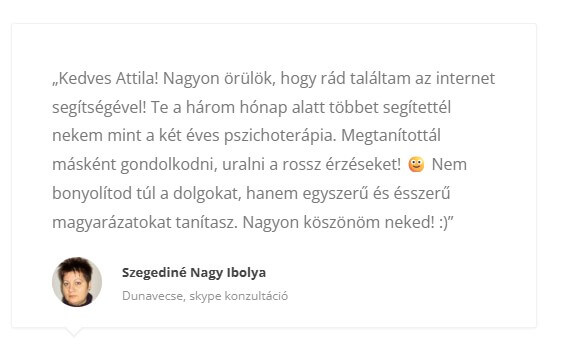Click the phrase rossz érzéseket!

pos(341,165)
